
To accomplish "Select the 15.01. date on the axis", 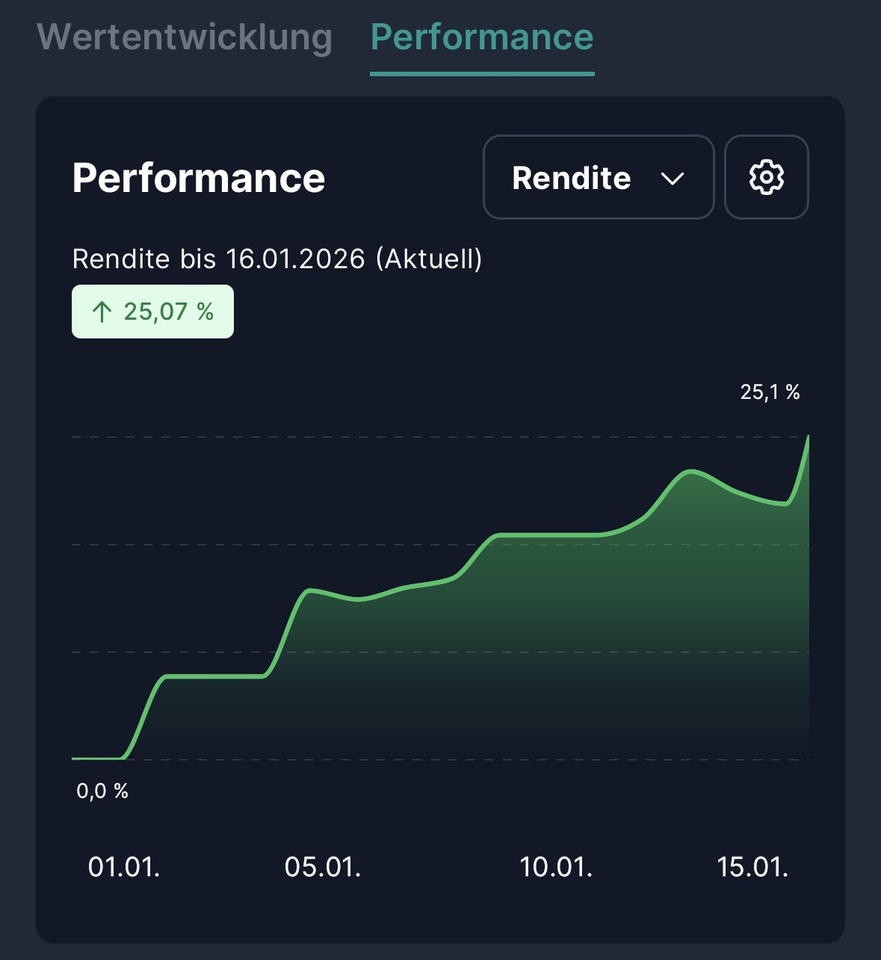I will (x=753, y=866).
